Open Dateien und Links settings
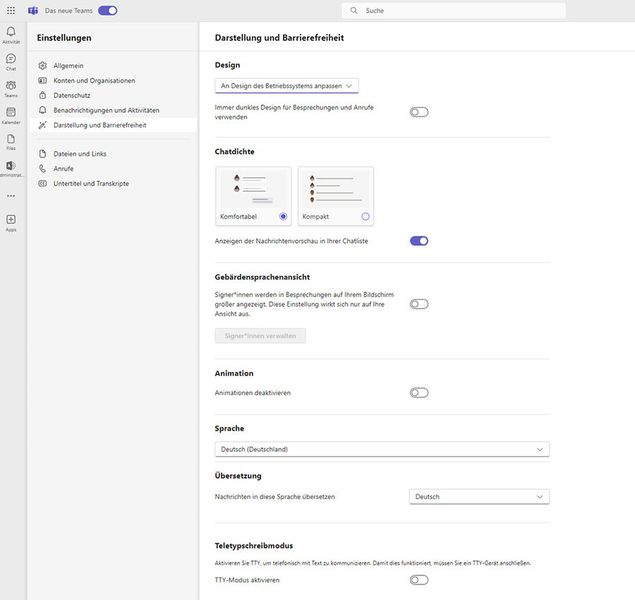The width and height of the screenshot is (635, 600). [x=114, y=154]
